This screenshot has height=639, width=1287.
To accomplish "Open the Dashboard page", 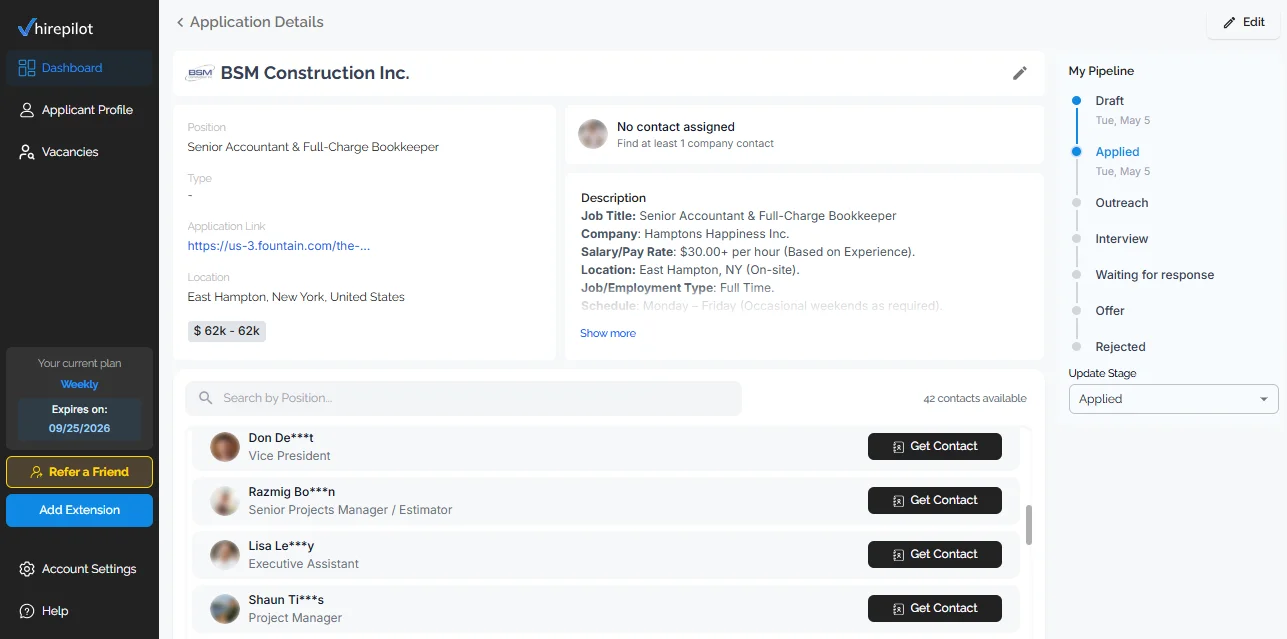I will point(79,68).
